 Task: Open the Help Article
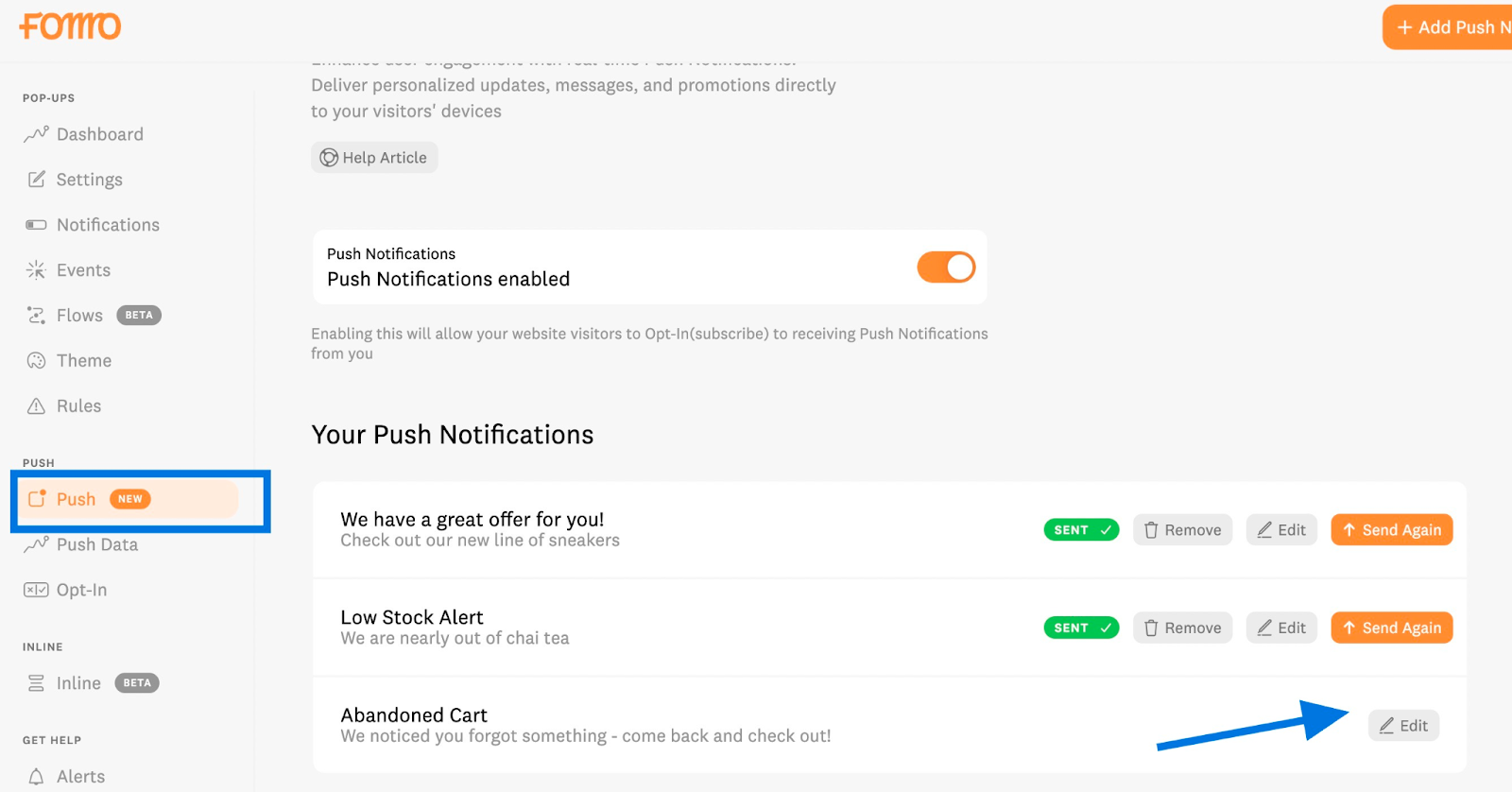pyautogui.click(x=374, y=157)
